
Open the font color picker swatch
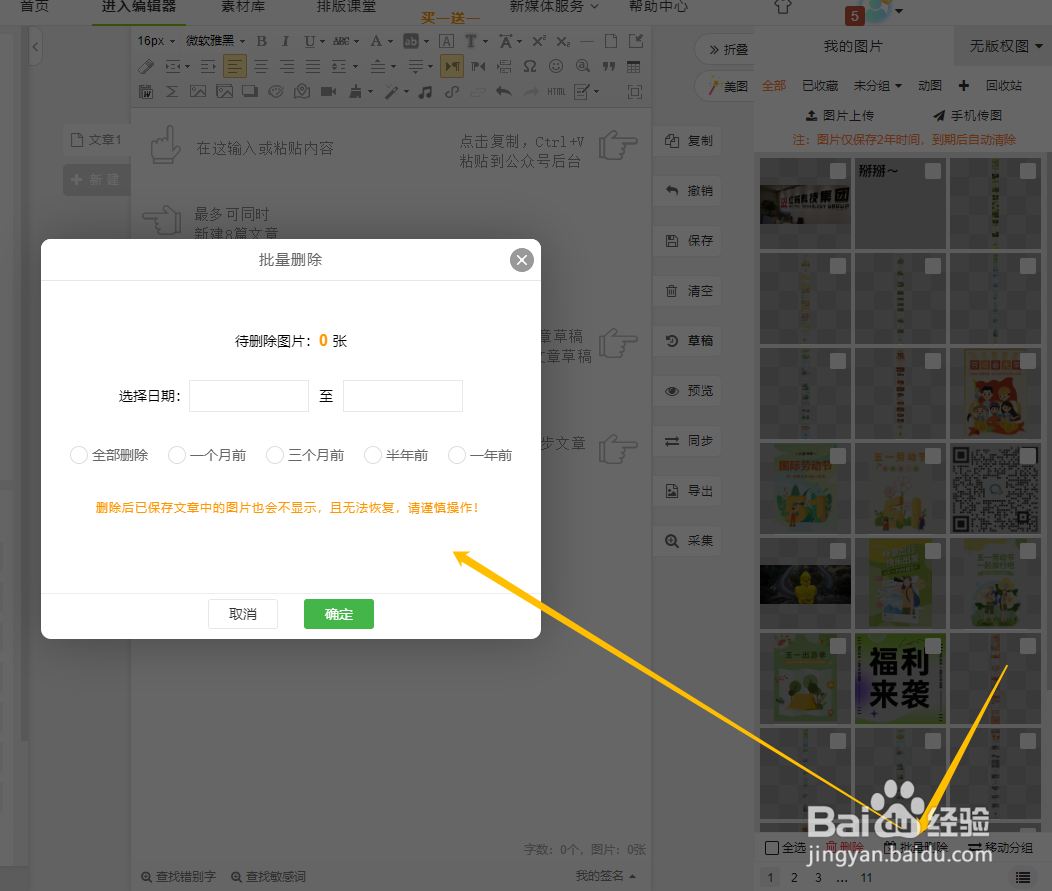click(x=377, y=41)
